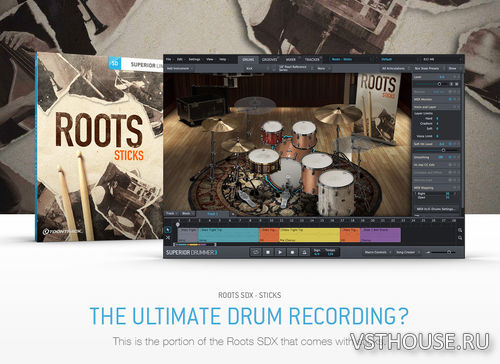Click the record button in transport
Image resolution: width=500 pixels, height=364 pixels.
tap(292, 252)
